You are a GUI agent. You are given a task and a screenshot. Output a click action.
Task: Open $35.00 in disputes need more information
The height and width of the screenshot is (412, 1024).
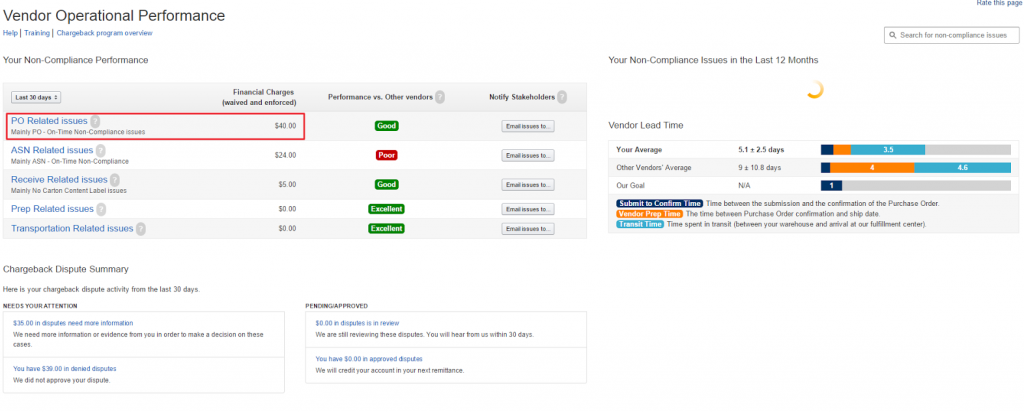point(73,323)
